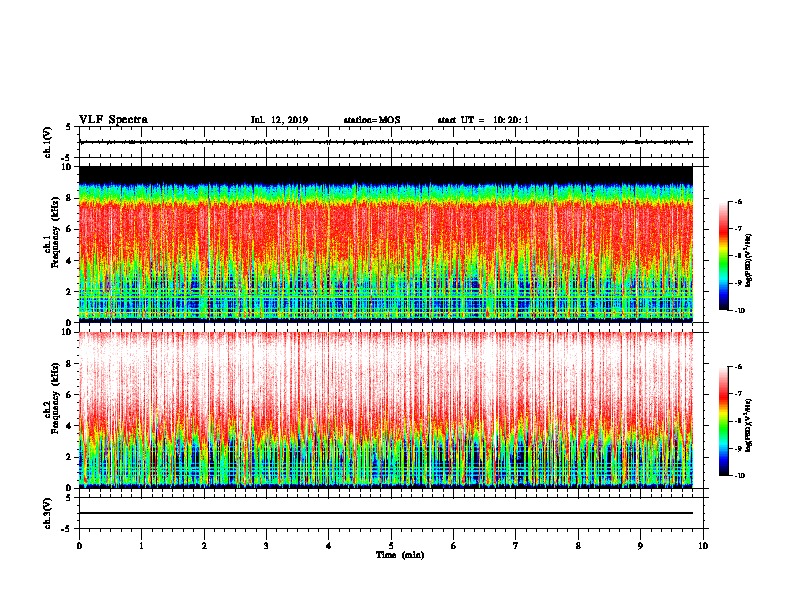The height and width of the screenshot is (612, 792).
Task: Click the 'ch.1(V)' waveform axis label
Action: (47, 142)
